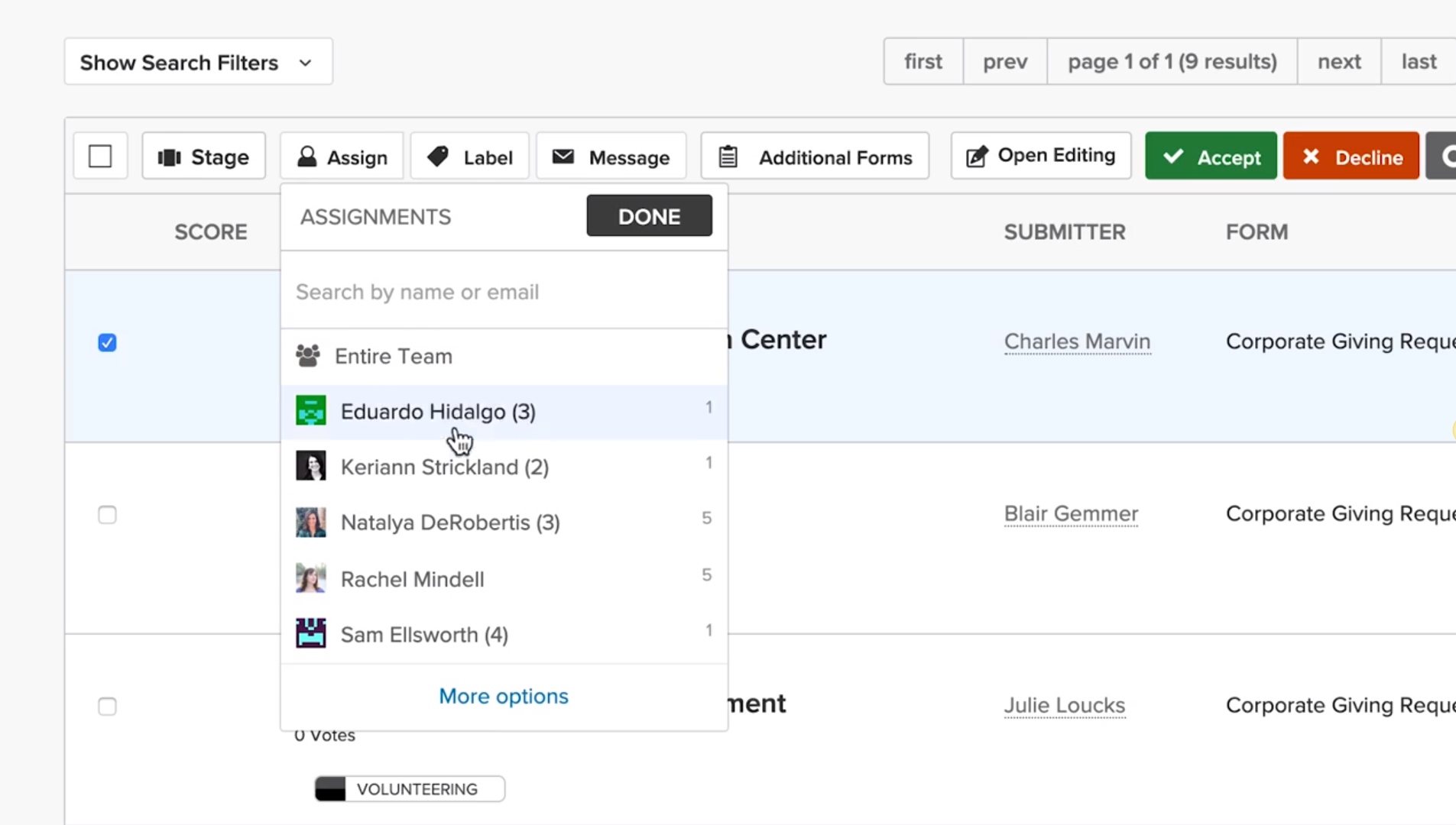Click the Additional Forms clipboard icon
The height and width of the screenshot is (825, 1456).
tap(728, 155)
